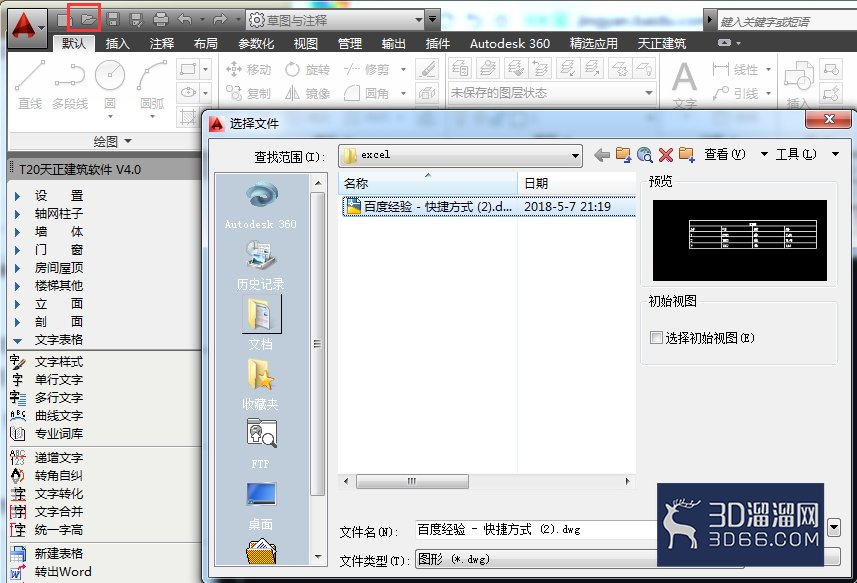Click the Print (plot) icon in quick access toolbar
Screen dimensions: 857x583
tap(161, 20)
